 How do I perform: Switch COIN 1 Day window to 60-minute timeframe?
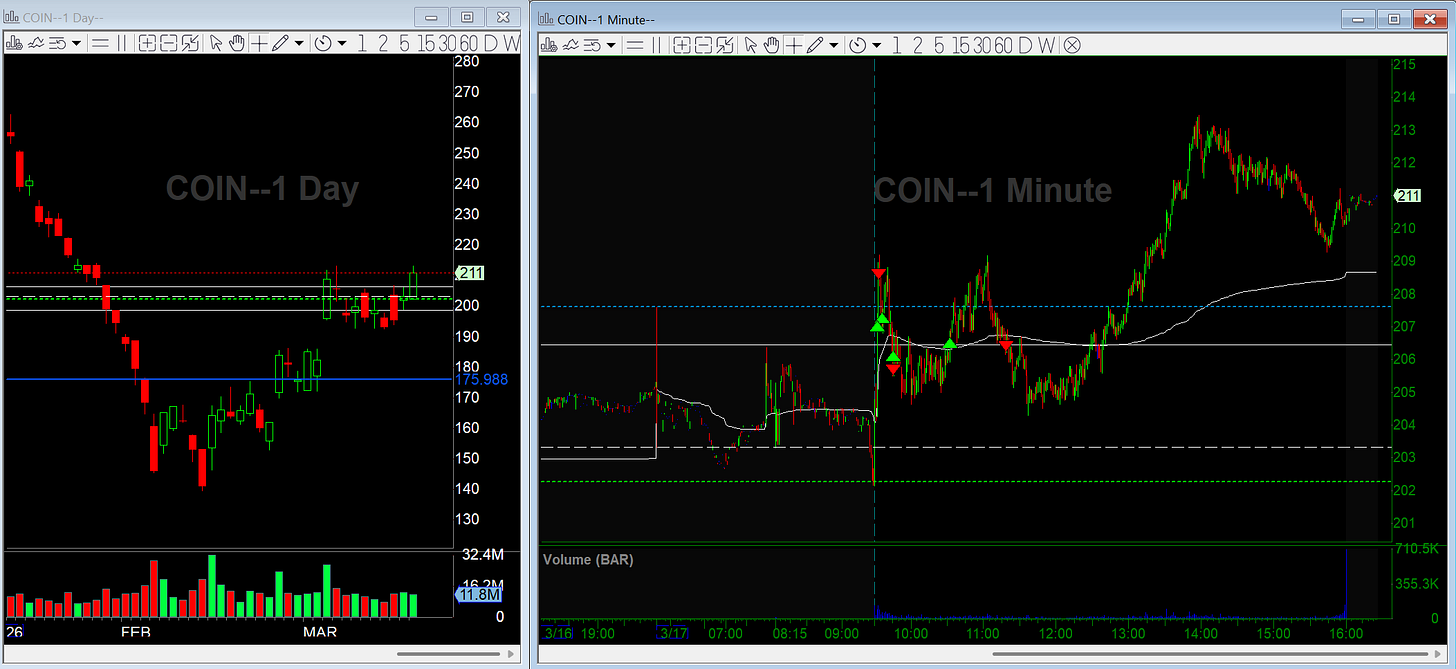point(469,43)
